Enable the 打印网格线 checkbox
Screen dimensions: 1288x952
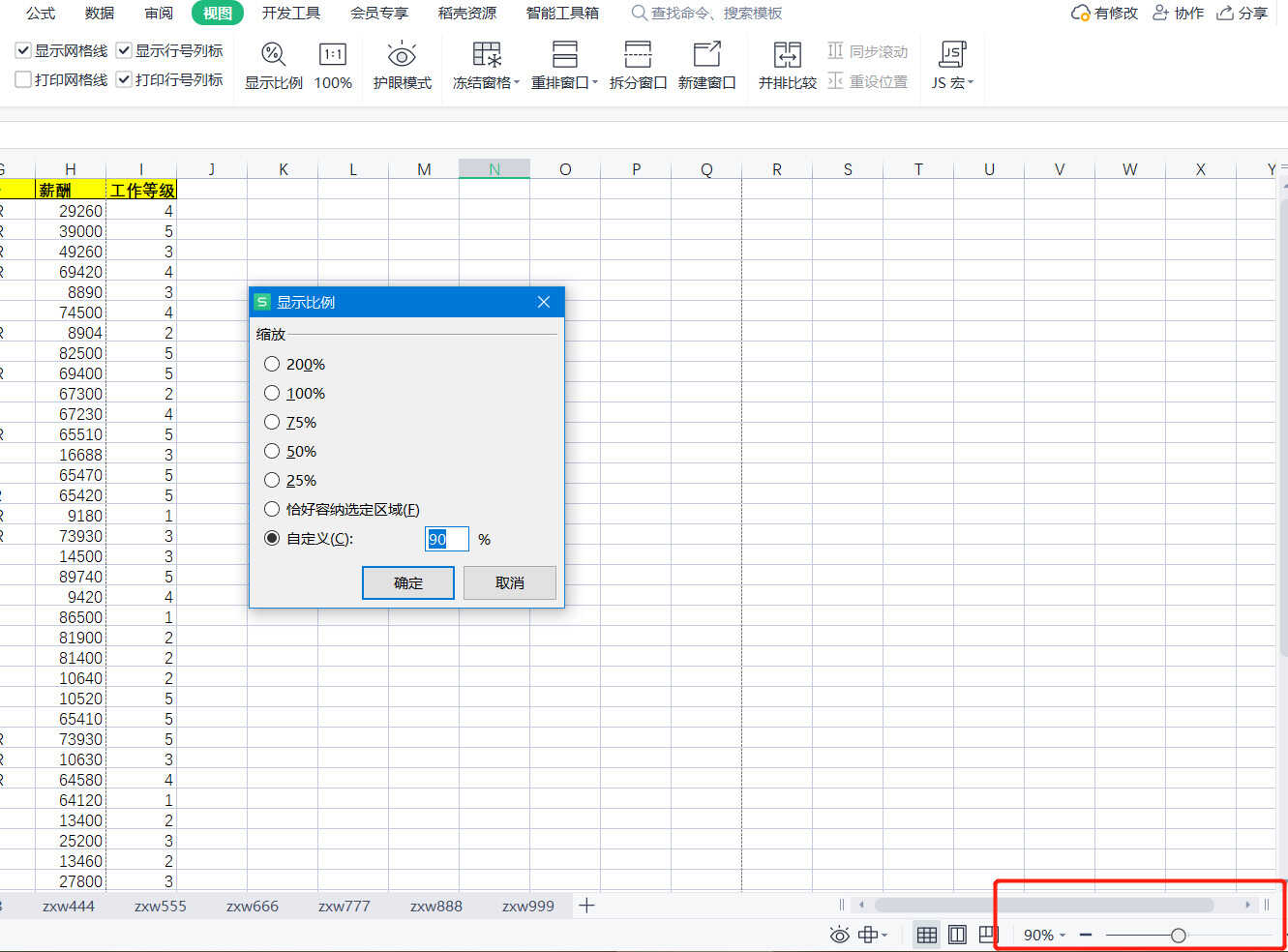pos(23,79)
